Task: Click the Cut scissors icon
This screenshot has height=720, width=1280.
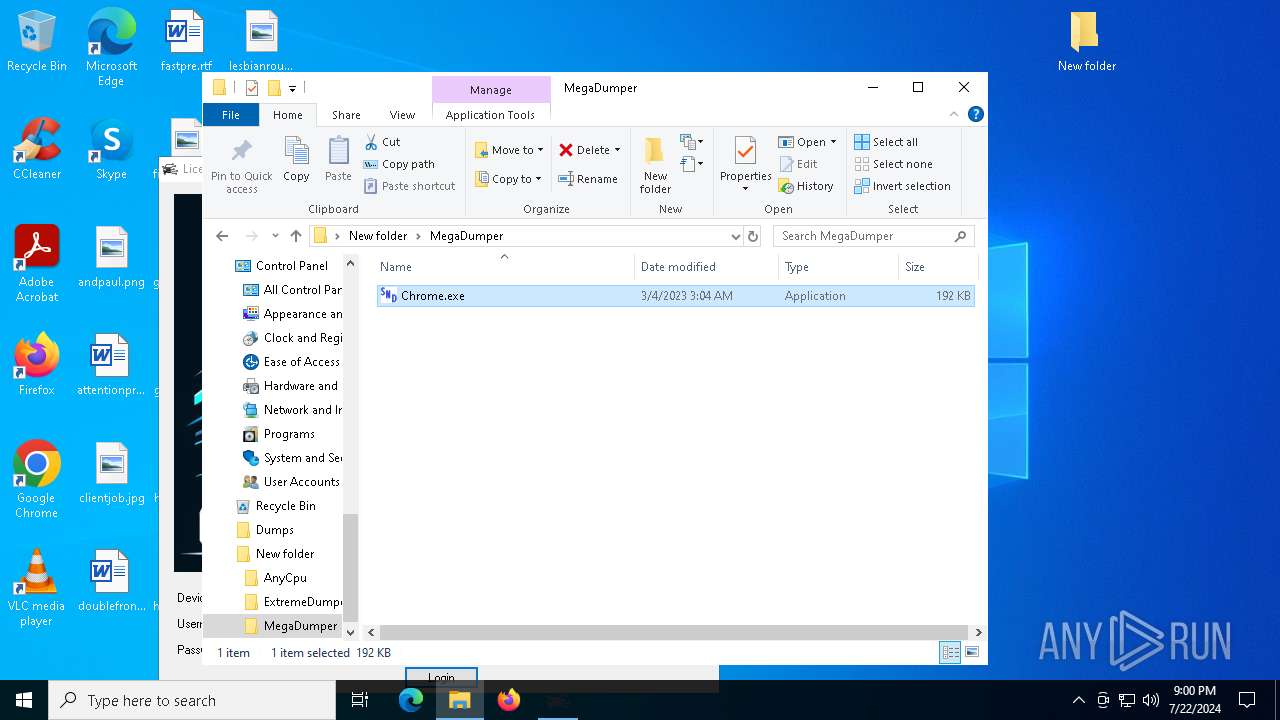Action: pos(371,142)
